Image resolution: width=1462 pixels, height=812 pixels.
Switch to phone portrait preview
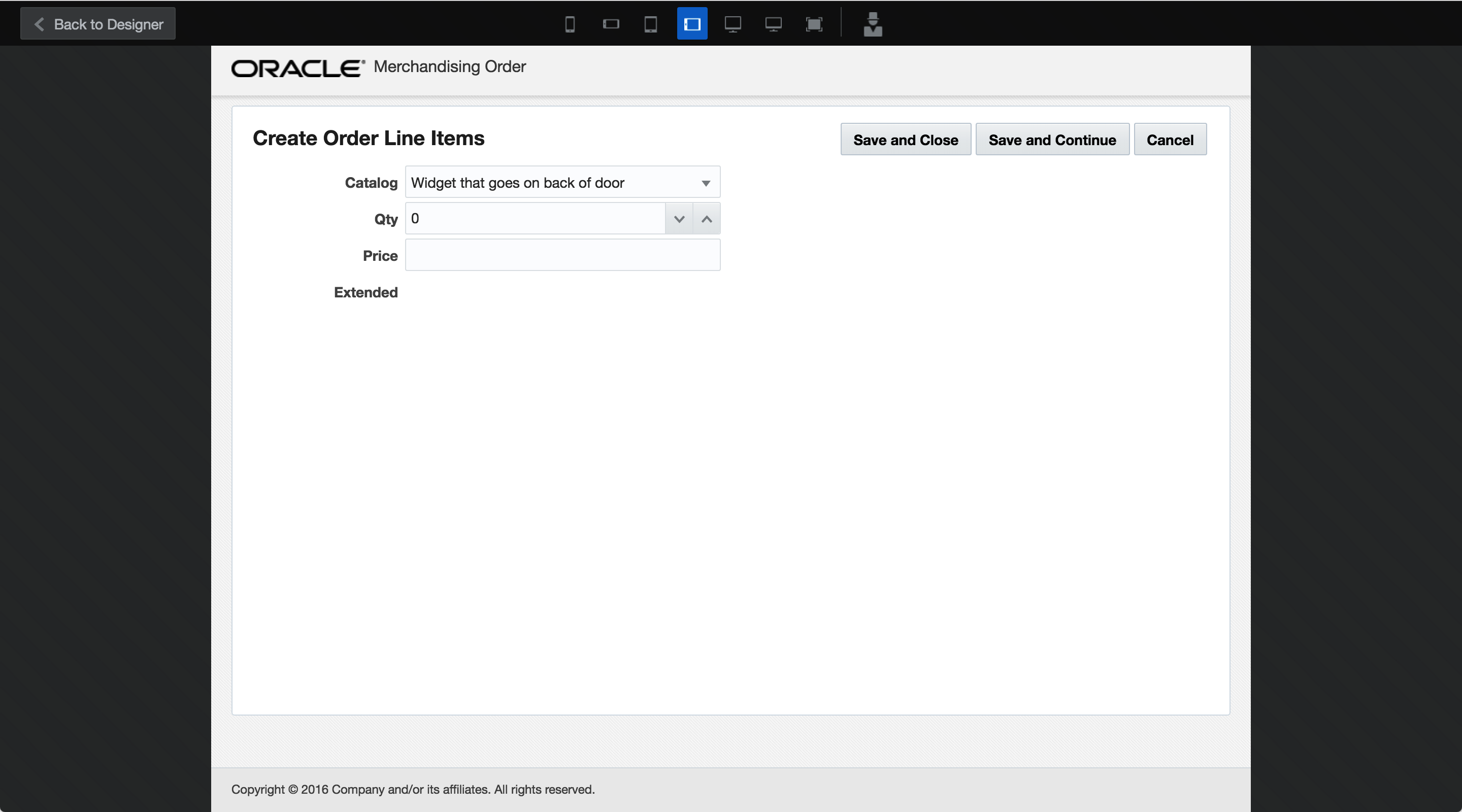point(570,24)
